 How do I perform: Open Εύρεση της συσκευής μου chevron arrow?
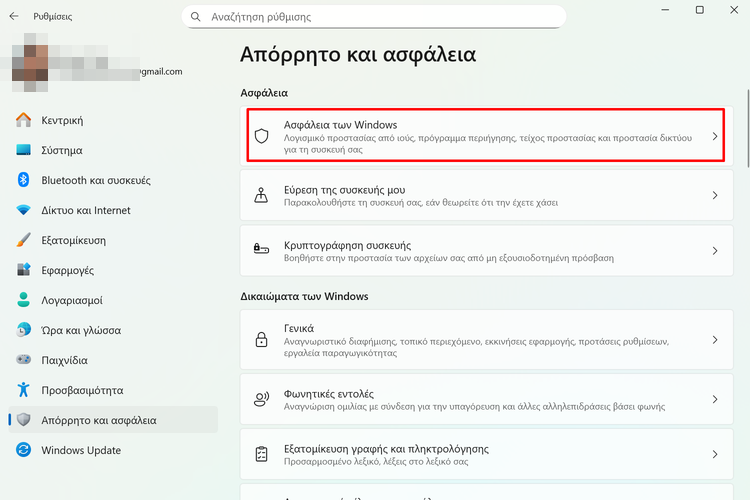pos(714,195)
